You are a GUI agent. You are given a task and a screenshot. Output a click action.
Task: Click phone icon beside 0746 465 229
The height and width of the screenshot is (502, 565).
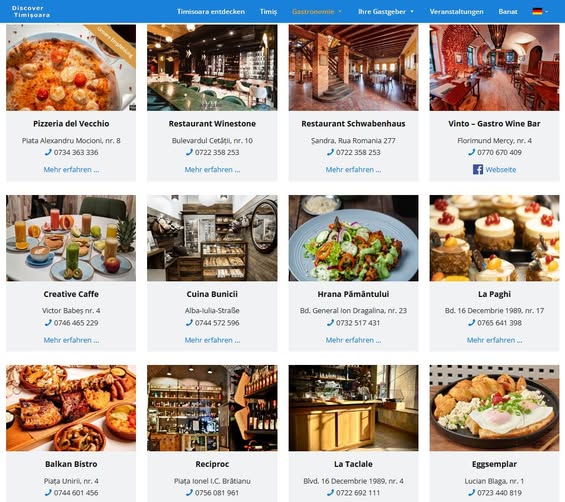point(48,323)
